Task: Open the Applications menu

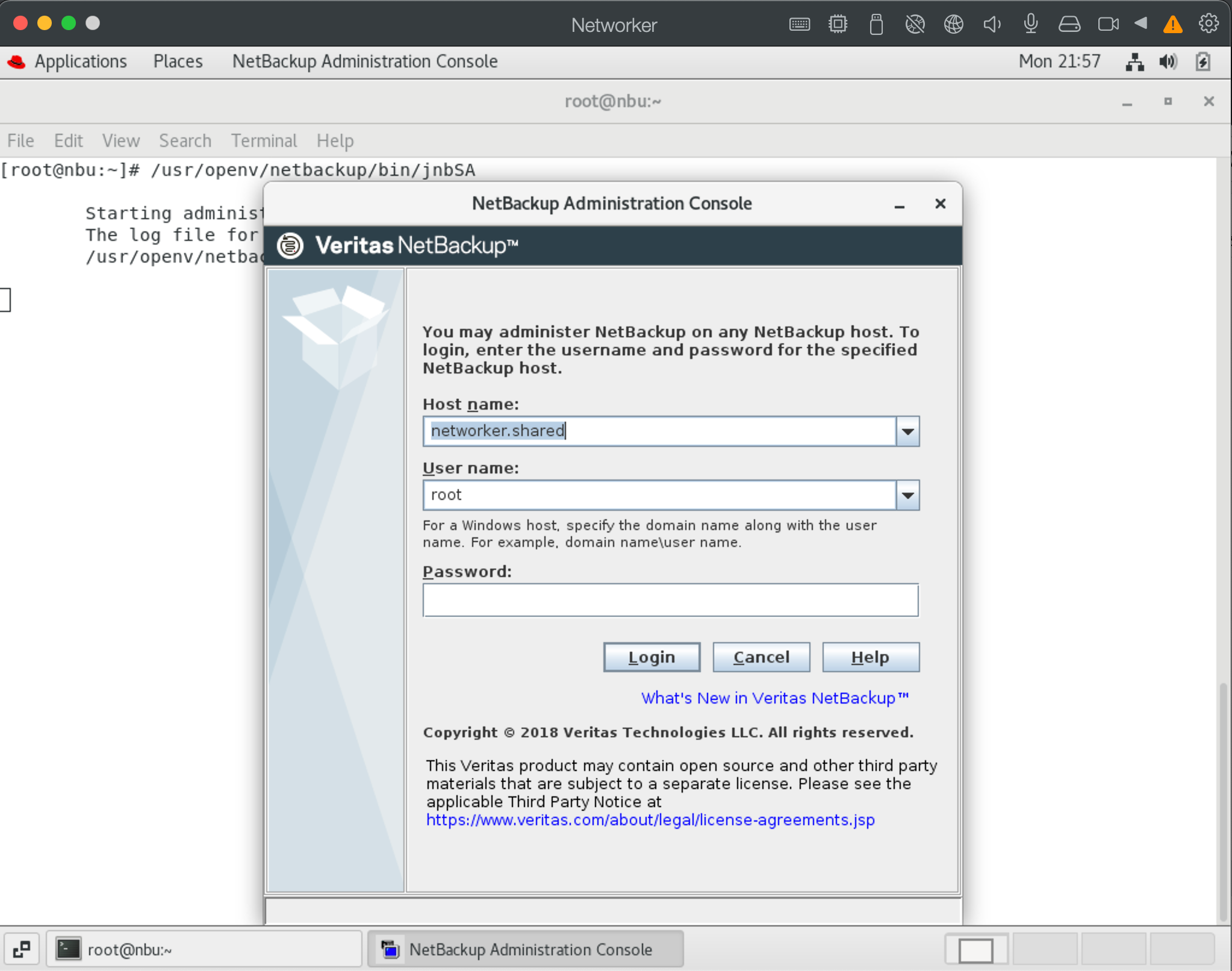Action: 80,61
